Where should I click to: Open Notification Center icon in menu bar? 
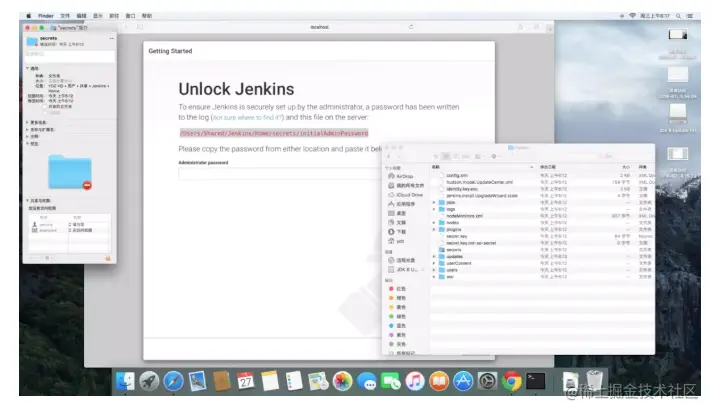[x=690, y=16]
